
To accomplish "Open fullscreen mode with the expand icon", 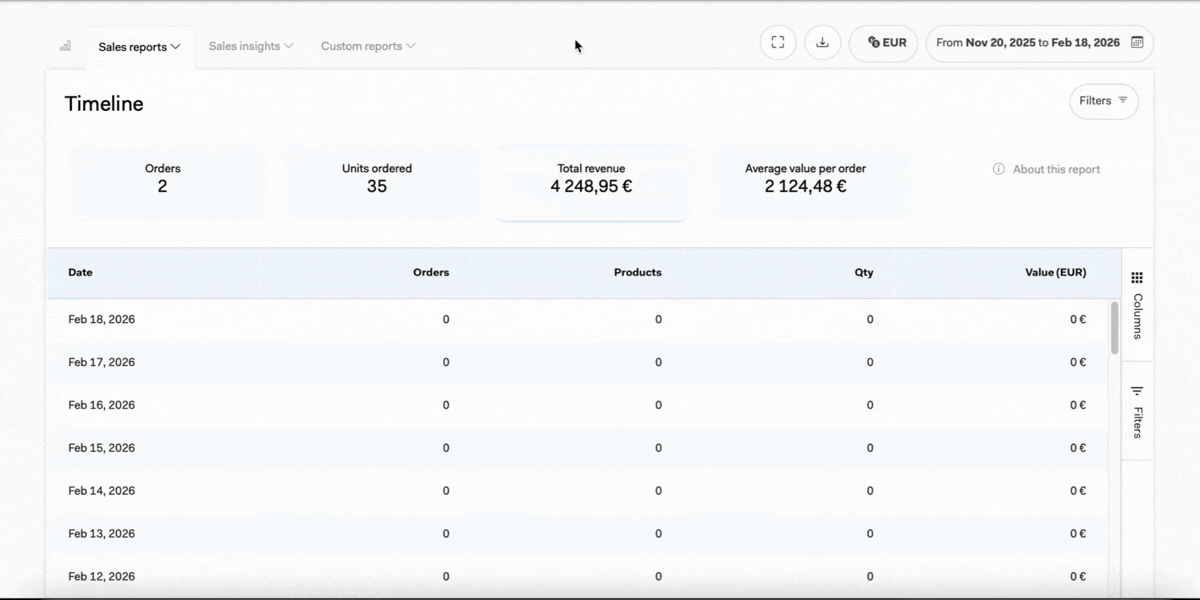I will click(x=778, y=43).
